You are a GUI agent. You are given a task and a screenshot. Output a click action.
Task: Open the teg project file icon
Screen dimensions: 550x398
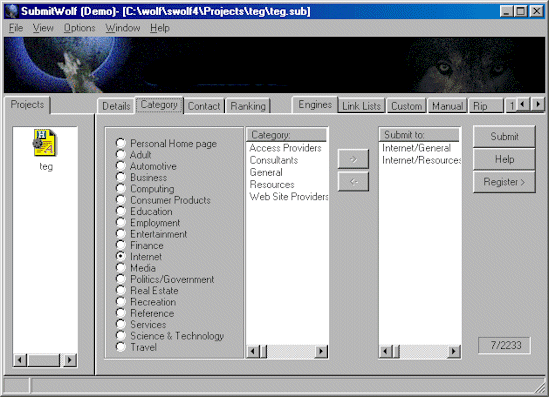click(45, 143)
